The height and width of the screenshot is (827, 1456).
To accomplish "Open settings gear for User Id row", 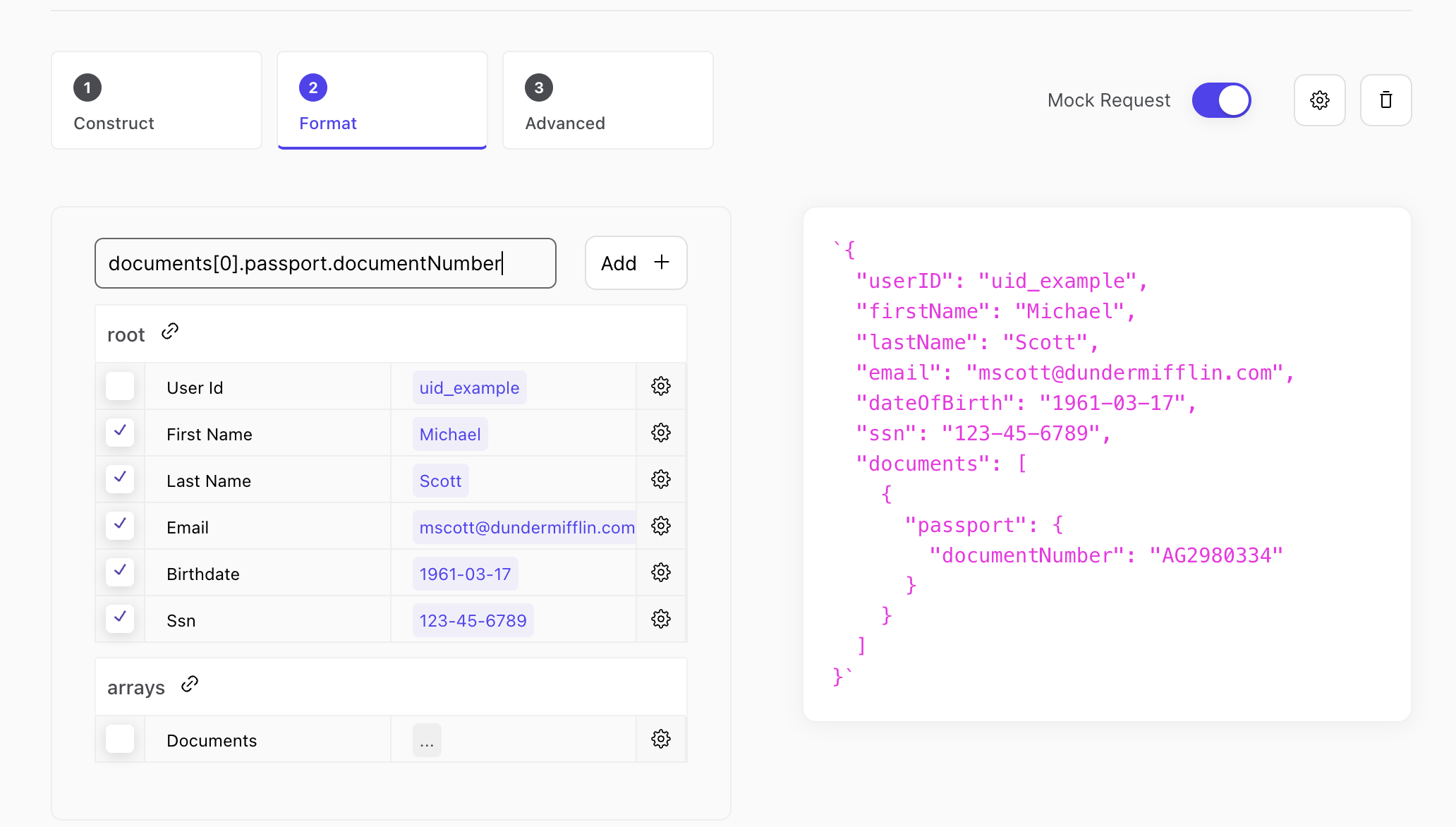I will point(660,386).
